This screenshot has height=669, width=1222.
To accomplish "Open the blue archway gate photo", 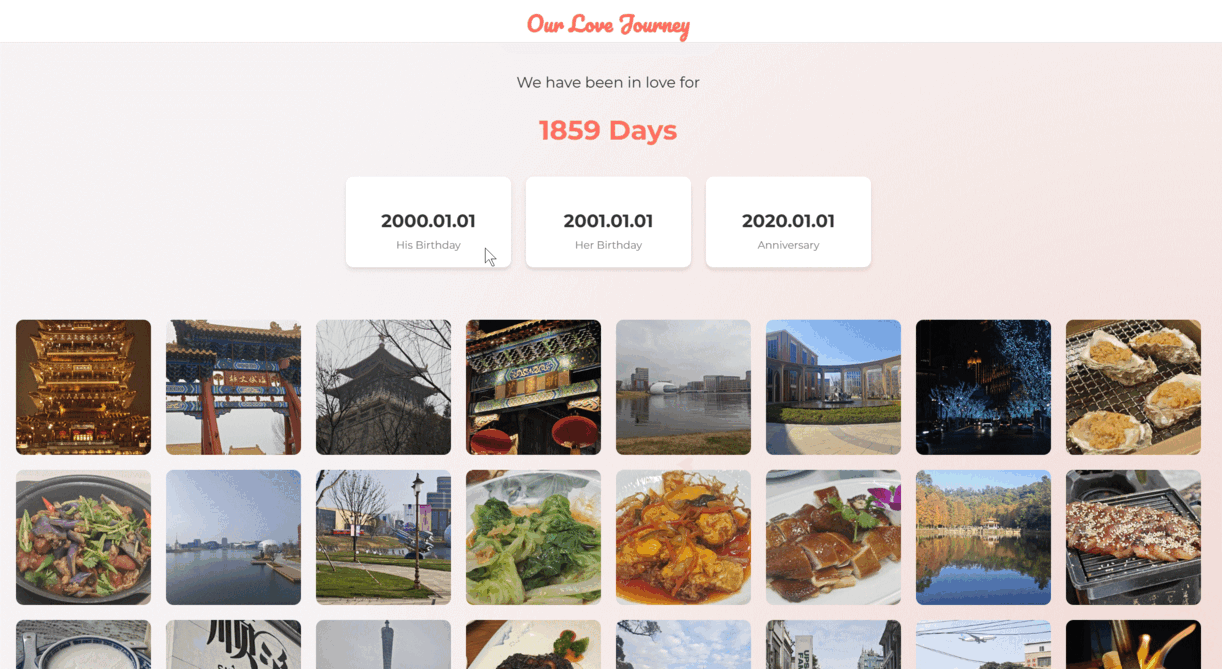I will pyautogui.click(x=233, y=387).
